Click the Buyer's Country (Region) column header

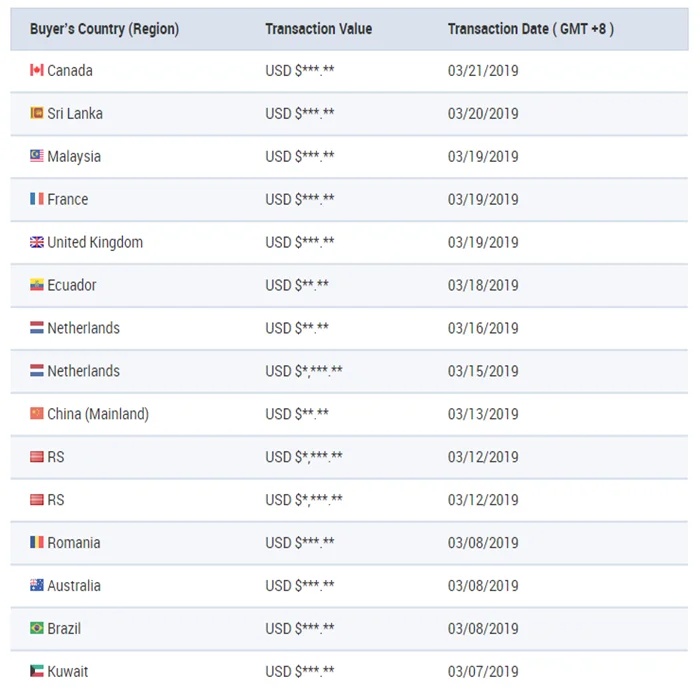pos(104,29)
